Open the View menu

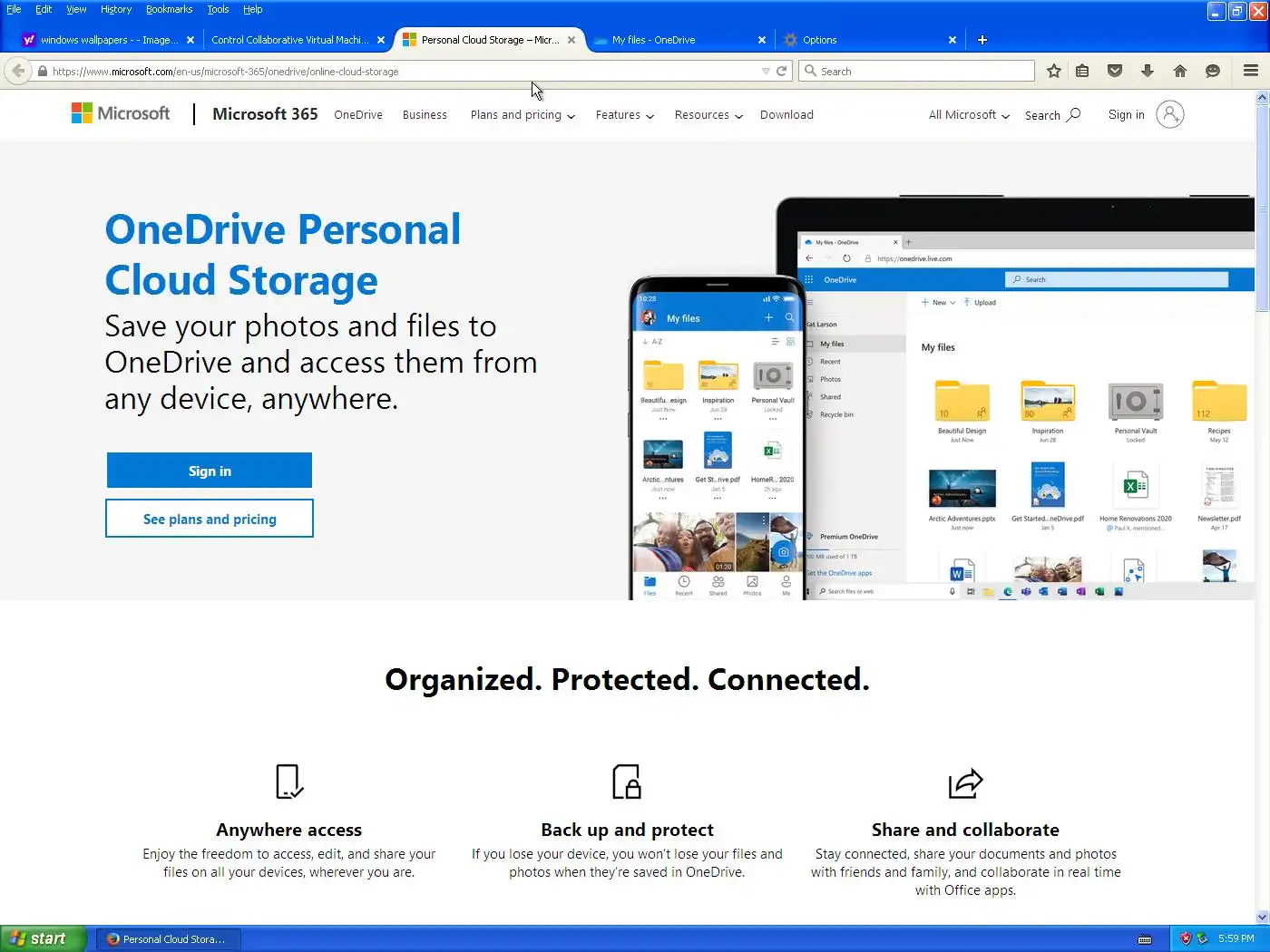pyautogui.click(x=76, y=9)
